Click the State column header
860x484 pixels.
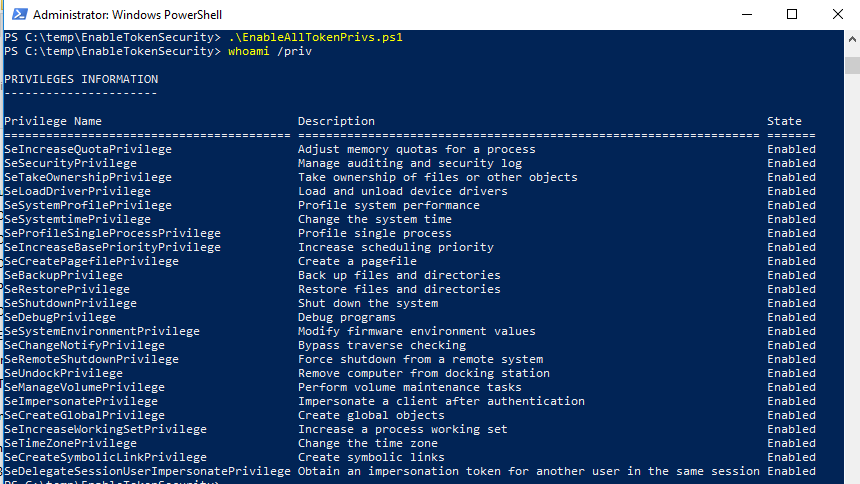coord(784,121)
